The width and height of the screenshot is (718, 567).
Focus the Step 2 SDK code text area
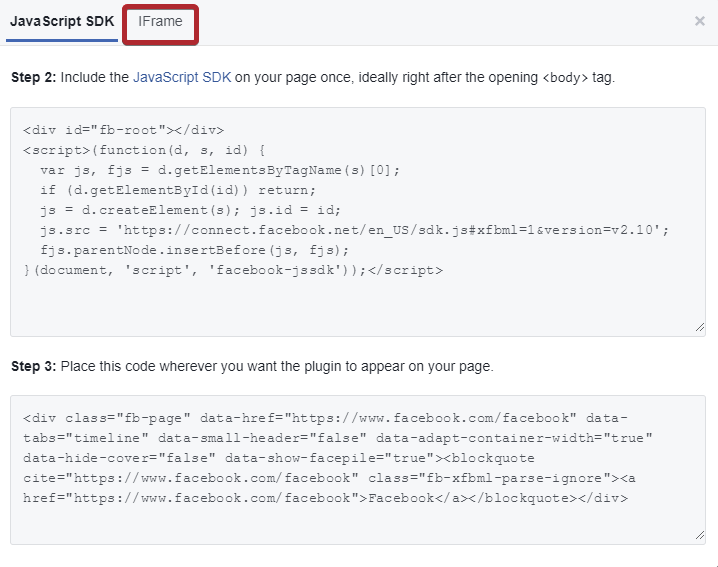pos(358,222)
